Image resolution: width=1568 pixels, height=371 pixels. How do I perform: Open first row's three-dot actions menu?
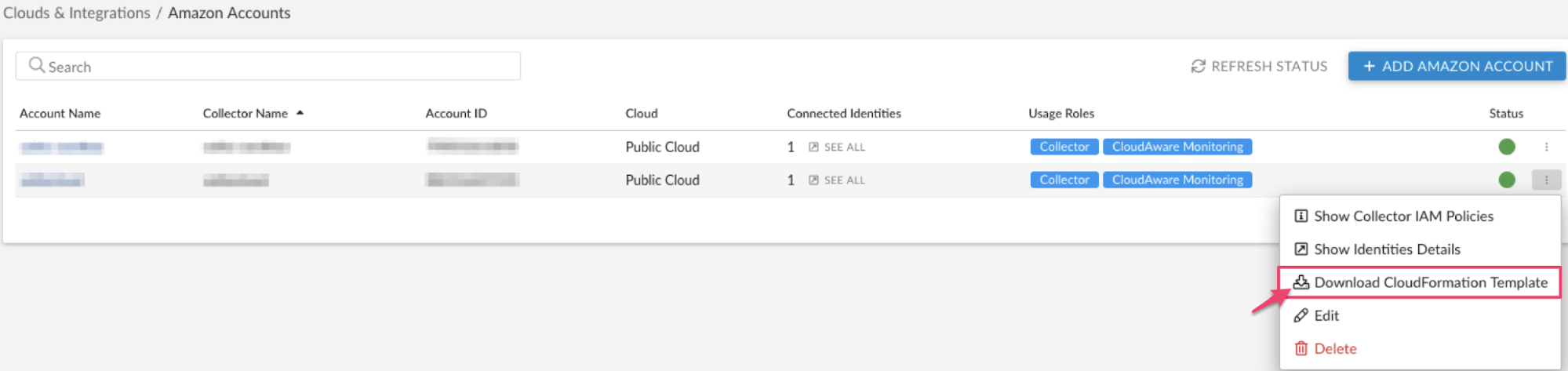click(x=1546, y=147)
